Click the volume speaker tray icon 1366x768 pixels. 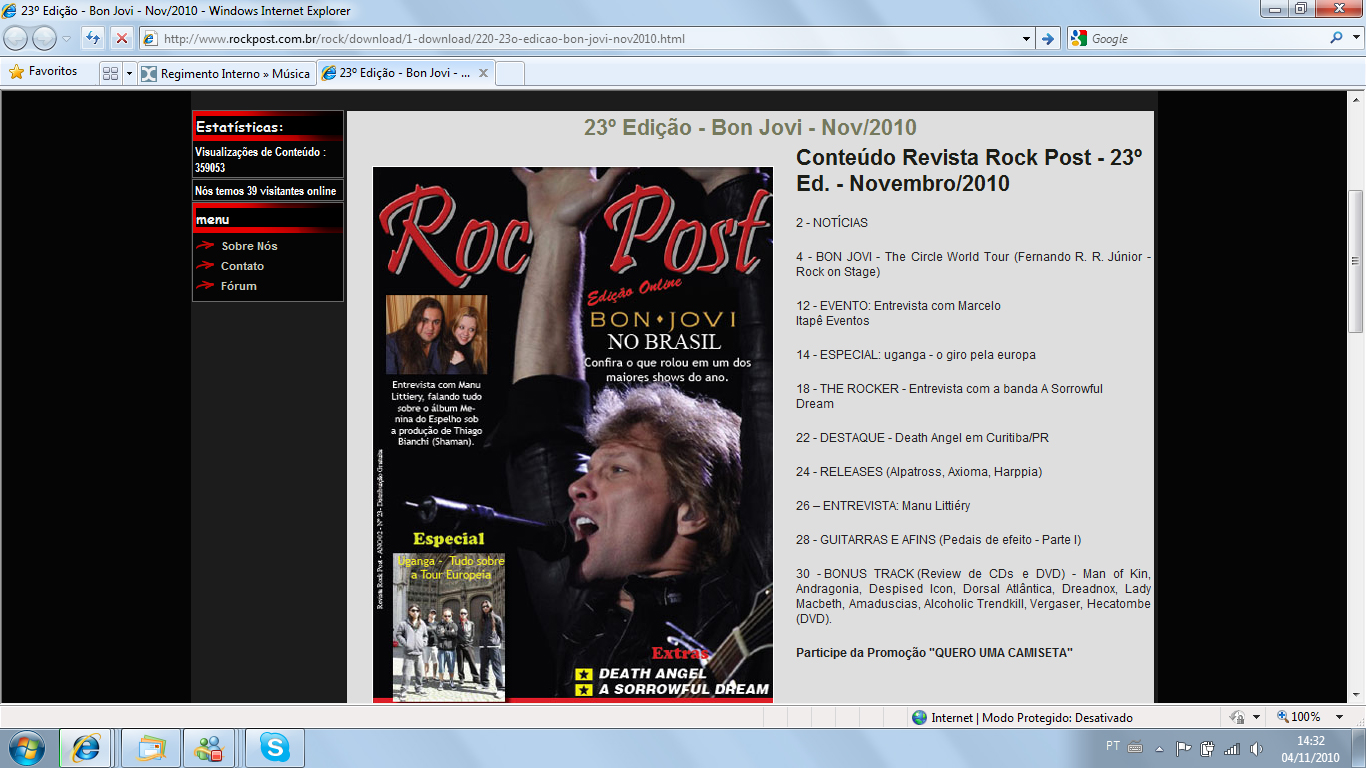tap(1256, 748)
